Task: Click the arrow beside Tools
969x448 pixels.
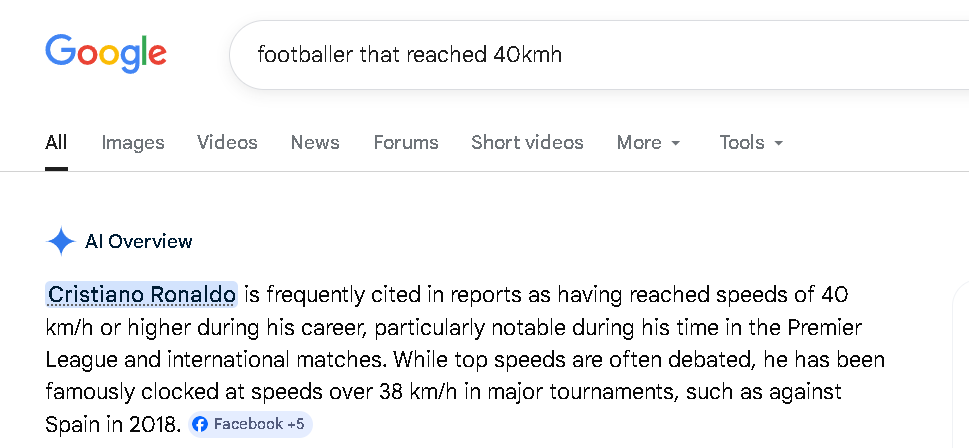Action: (778, 143)
